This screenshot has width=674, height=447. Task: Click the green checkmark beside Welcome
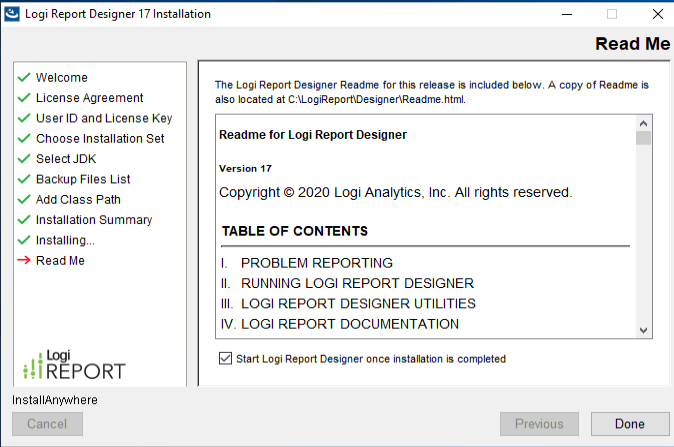pyautogui.click(x=24, y=78)
